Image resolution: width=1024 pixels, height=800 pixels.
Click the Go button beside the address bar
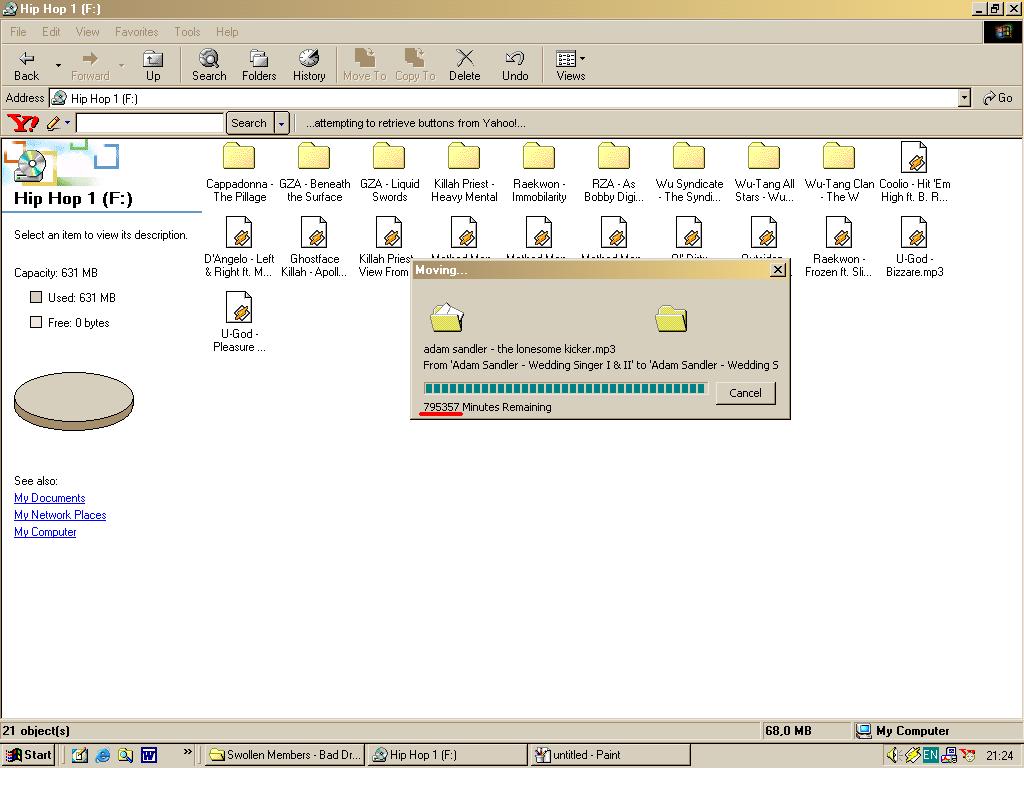tap(997, 98)
